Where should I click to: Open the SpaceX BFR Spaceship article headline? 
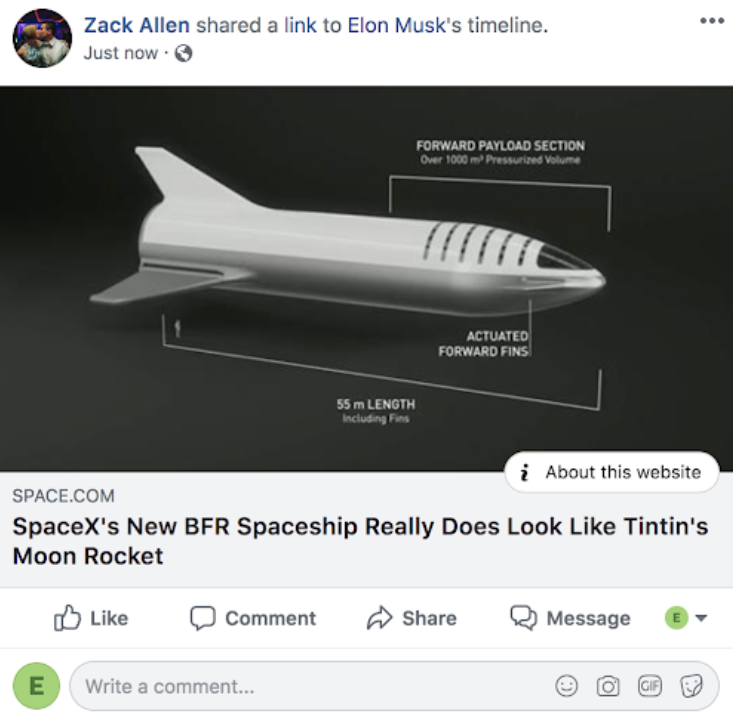[x=360, y=541]
